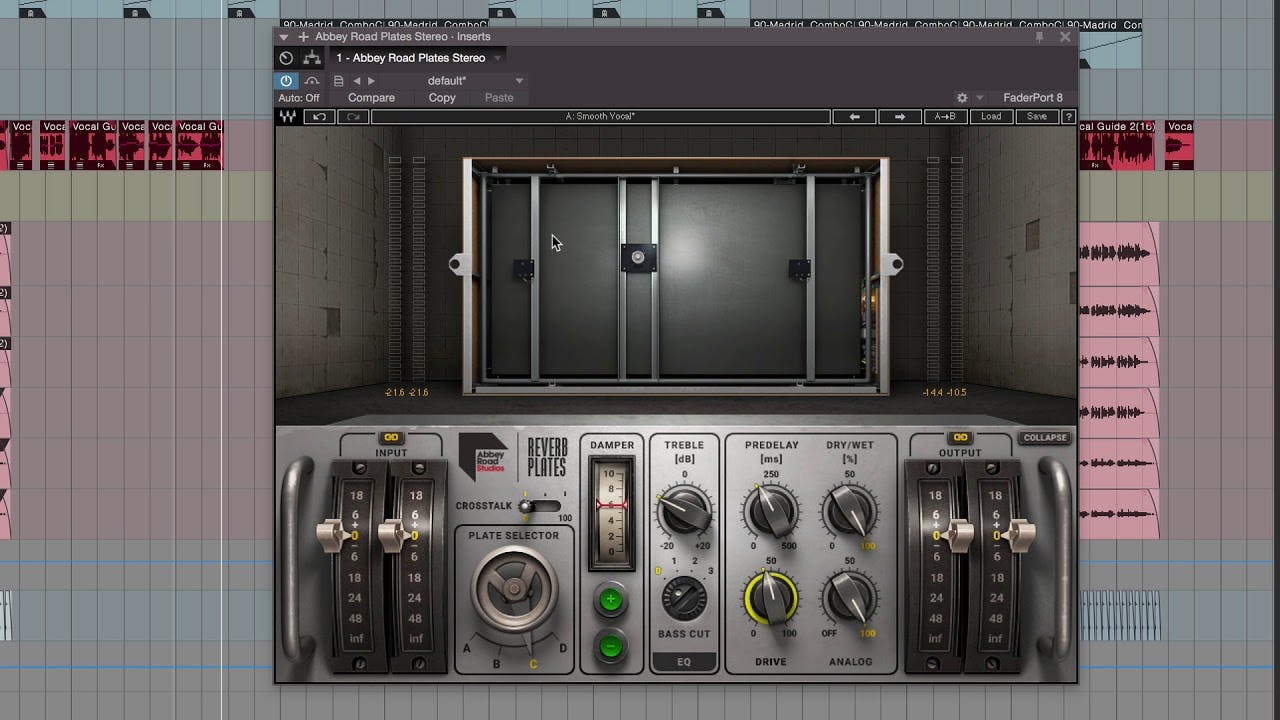The image size is (1280, 720).
Task: Load previous Waves preset with left arrow
Action: click(855, 117)
